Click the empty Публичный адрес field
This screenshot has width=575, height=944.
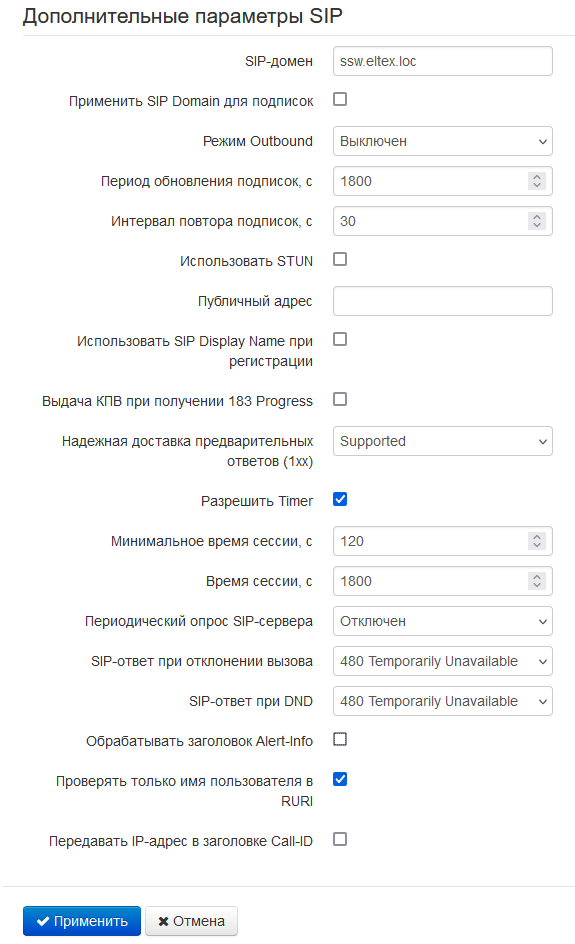(x=443, y=301)
